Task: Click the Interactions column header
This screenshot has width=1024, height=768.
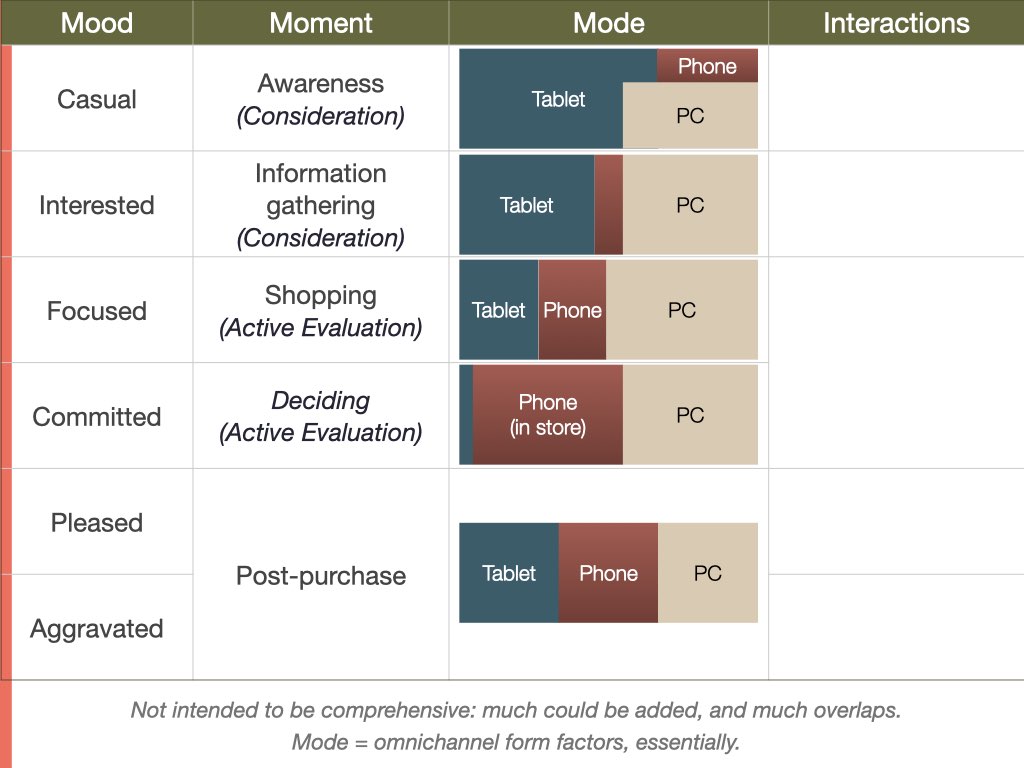Action: tap(896, 22)
